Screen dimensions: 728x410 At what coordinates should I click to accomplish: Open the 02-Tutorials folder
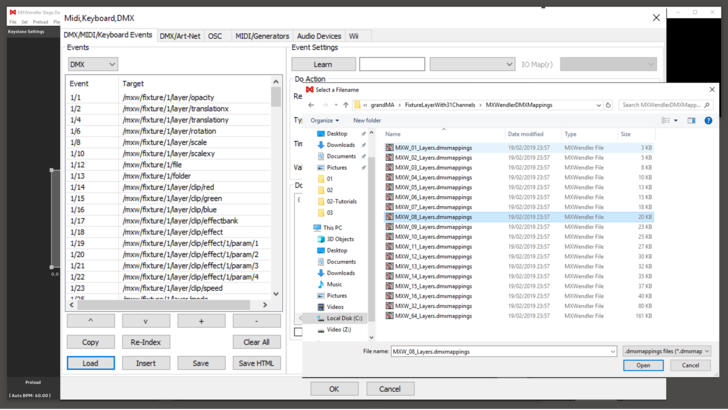tap(342, 202)
